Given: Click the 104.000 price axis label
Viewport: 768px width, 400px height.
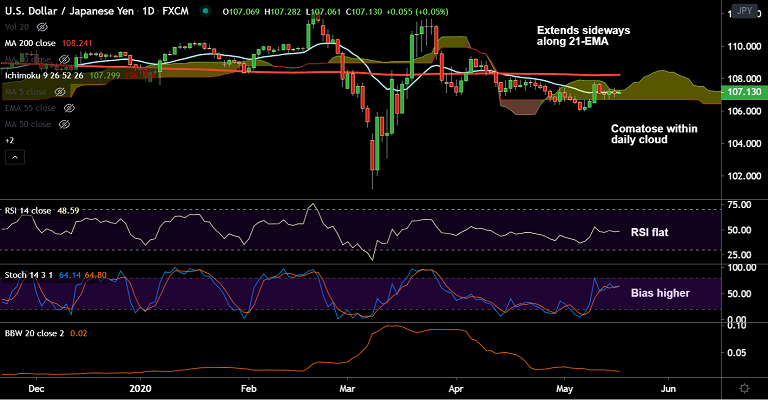Looking at the screenshot, I should pos(744,143).
